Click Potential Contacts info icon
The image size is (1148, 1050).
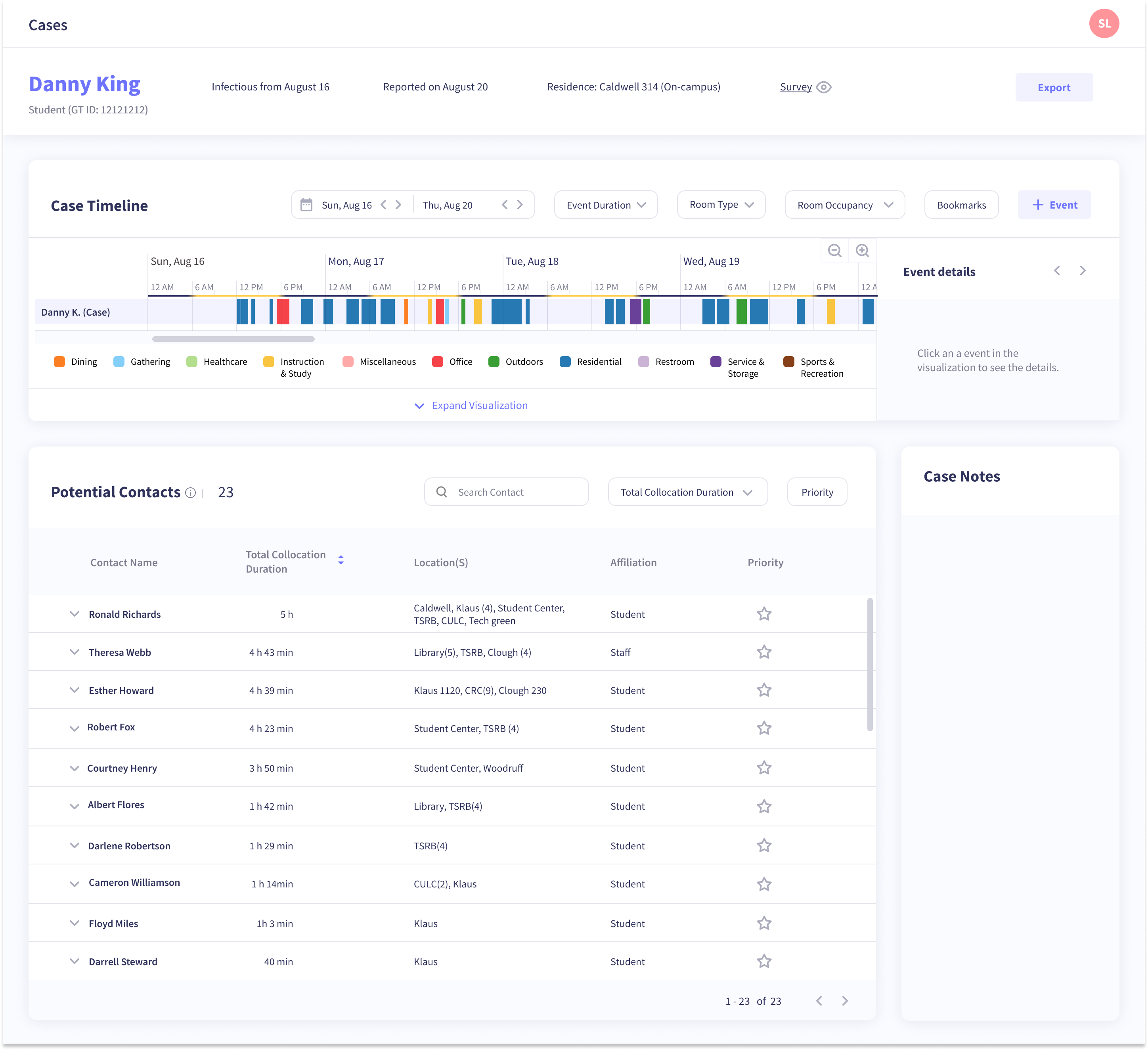click(x=191, y=493)
